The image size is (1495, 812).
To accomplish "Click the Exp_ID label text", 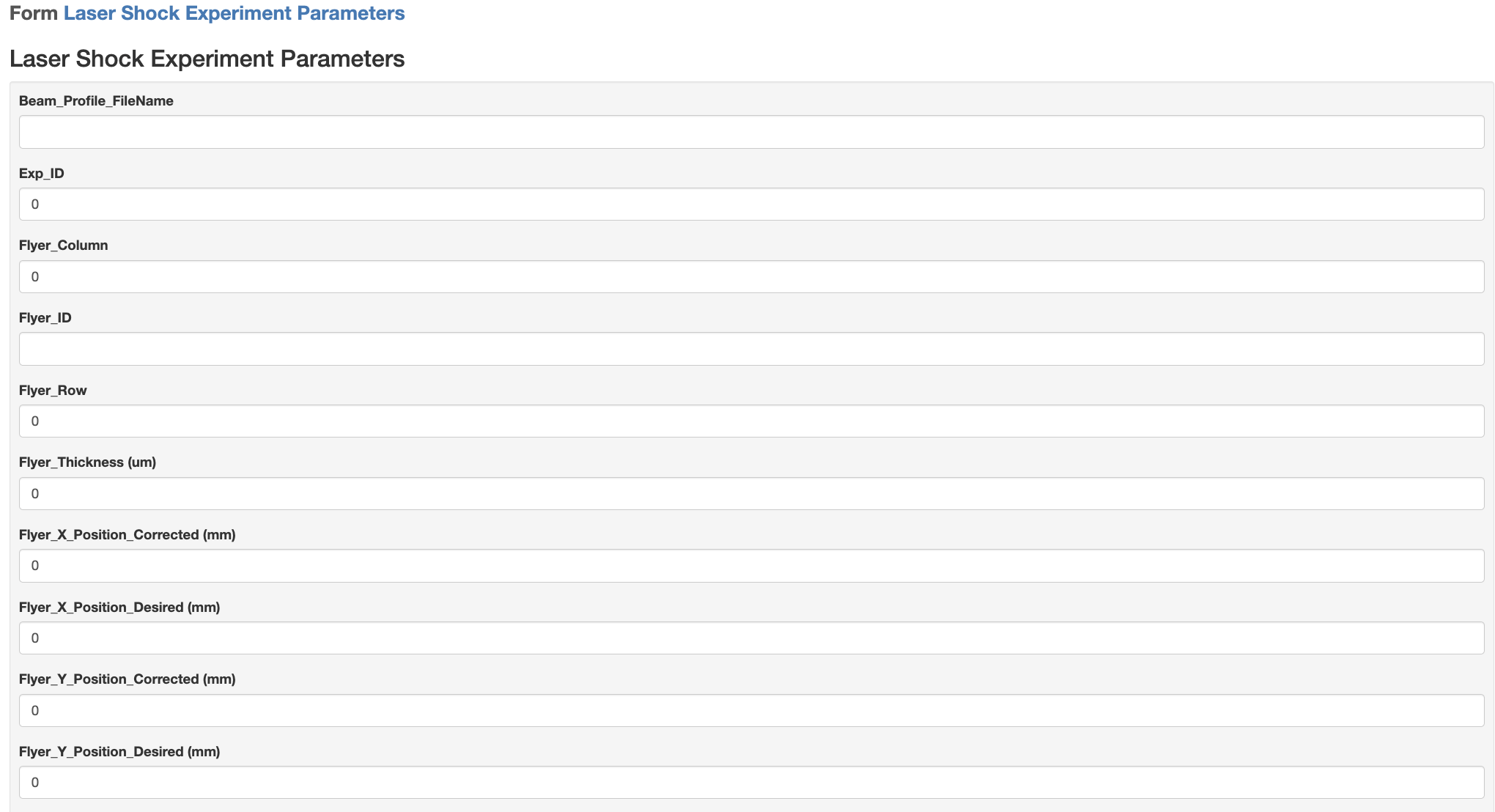I will tap(42, 174).
